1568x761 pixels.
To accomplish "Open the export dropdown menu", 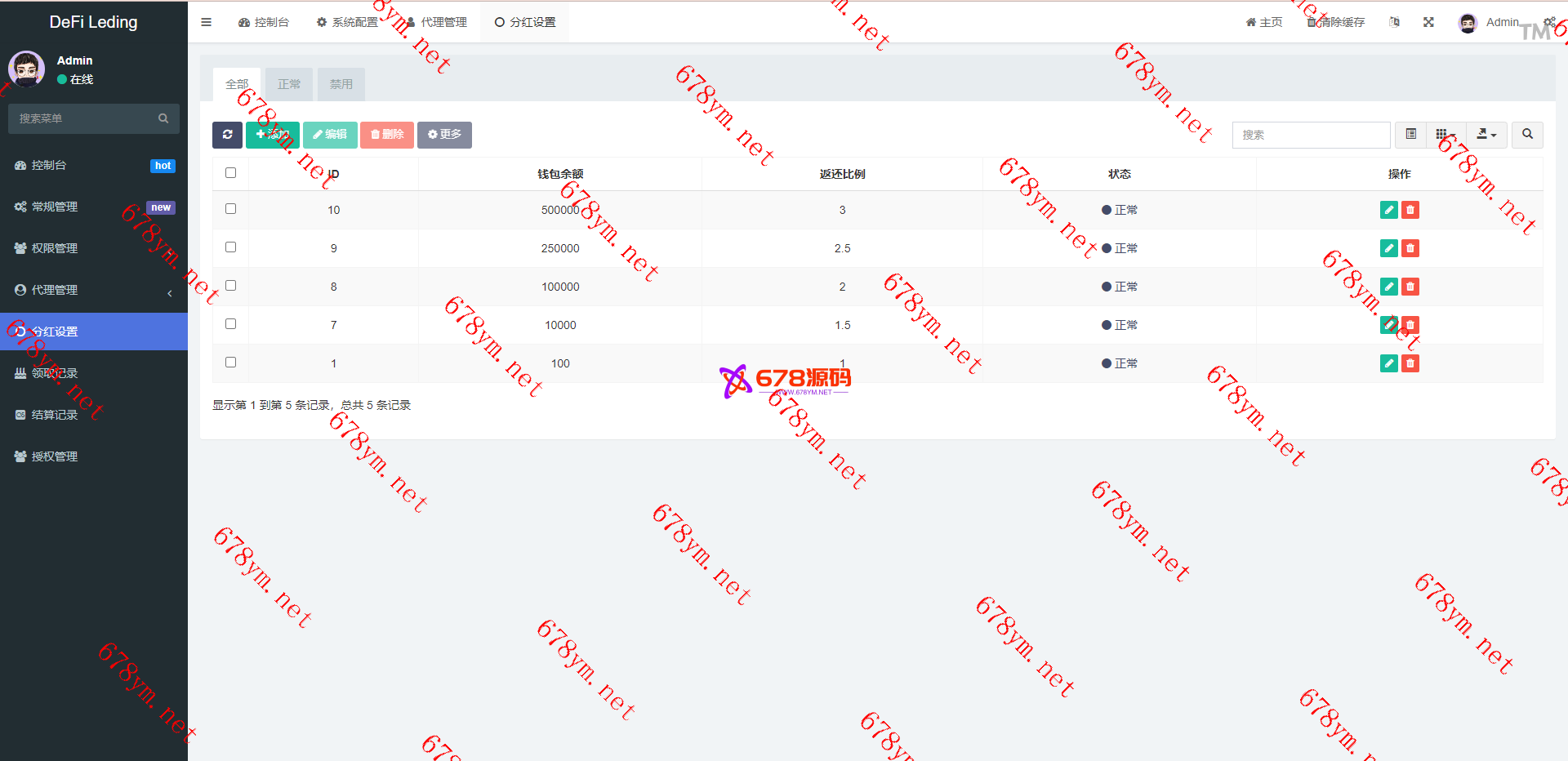I will tap(1486, 135).
